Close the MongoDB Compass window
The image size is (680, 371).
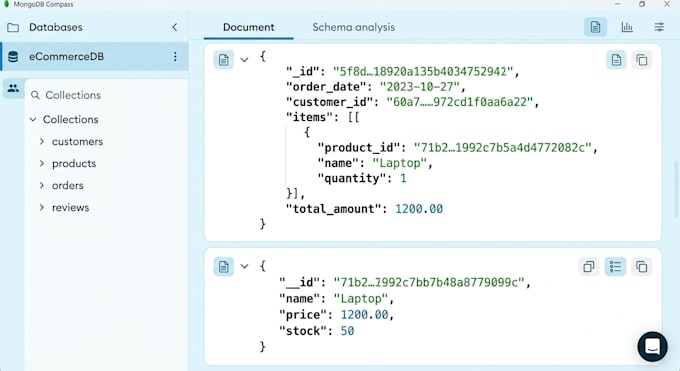[667, 4]
